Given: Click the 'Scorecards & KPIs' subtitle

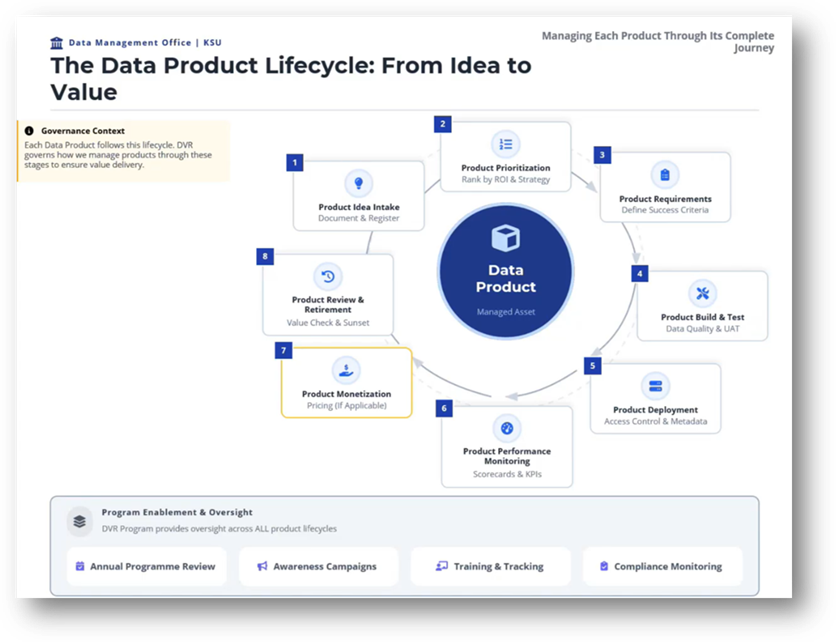Looking at the screenshot, I should 507,474.
